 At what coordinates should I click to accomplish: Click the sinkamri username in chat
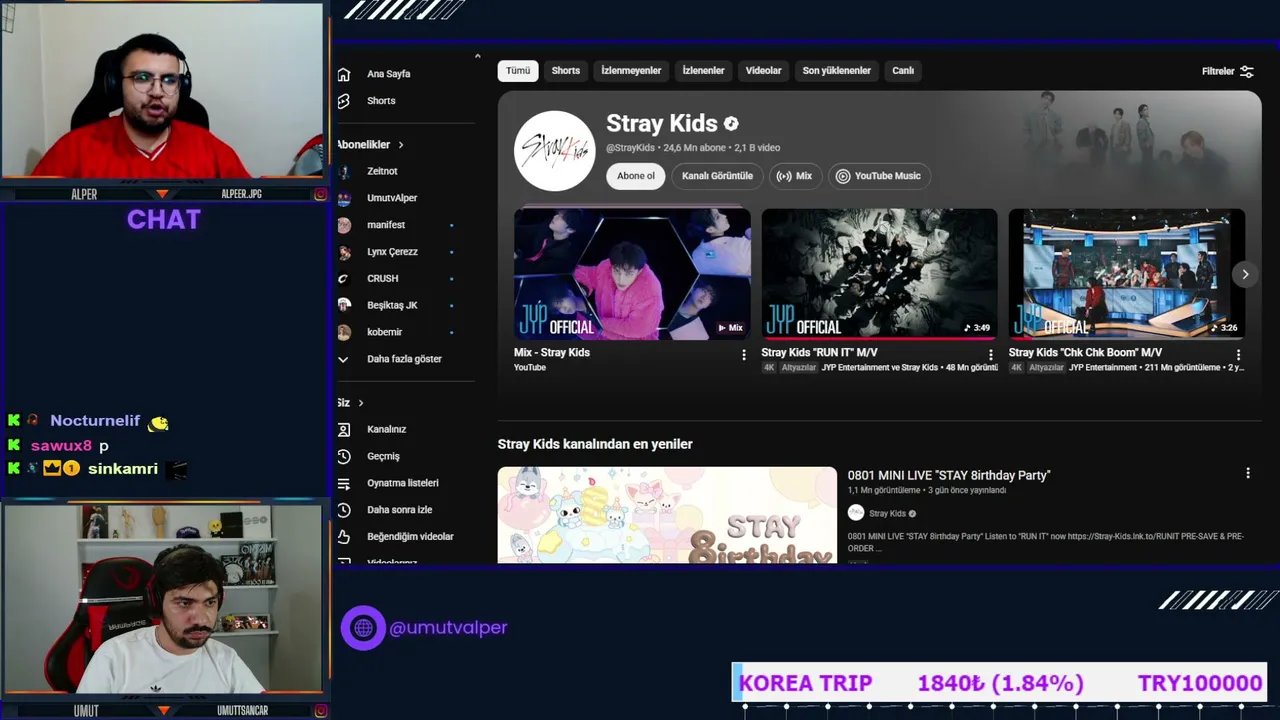[x=123, y=468]
